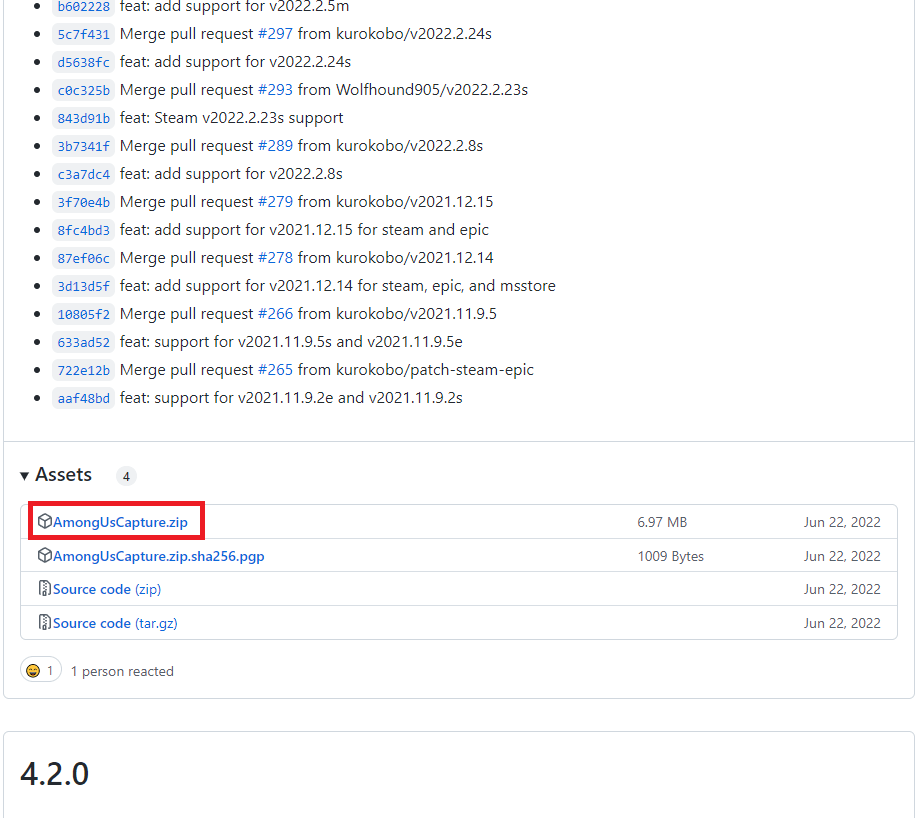View commit 3d13d5f hash
Viewport: 924px width, 818px height.
[x=83, y=286]
